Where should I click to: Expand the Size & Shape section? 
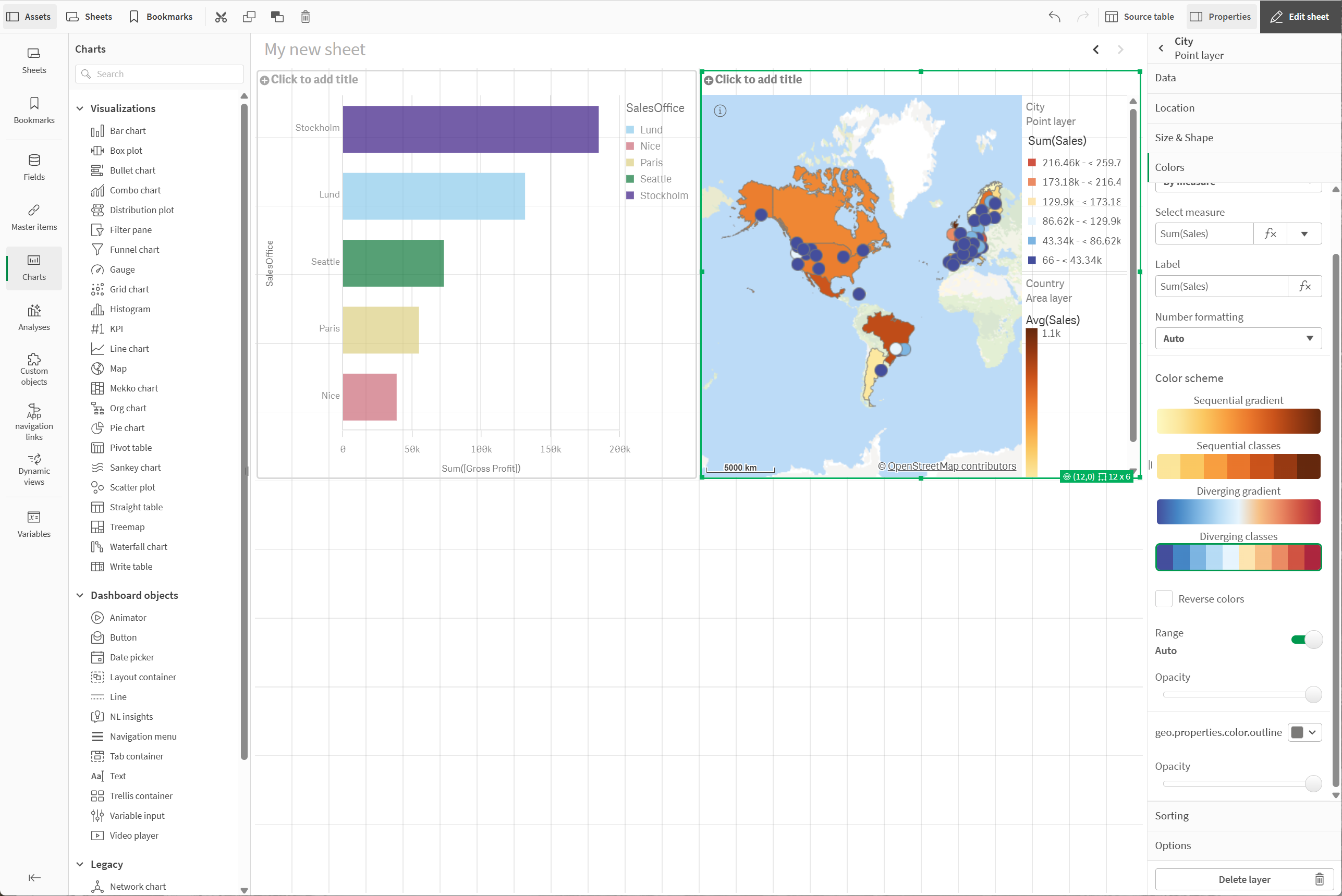[1184, 138]
